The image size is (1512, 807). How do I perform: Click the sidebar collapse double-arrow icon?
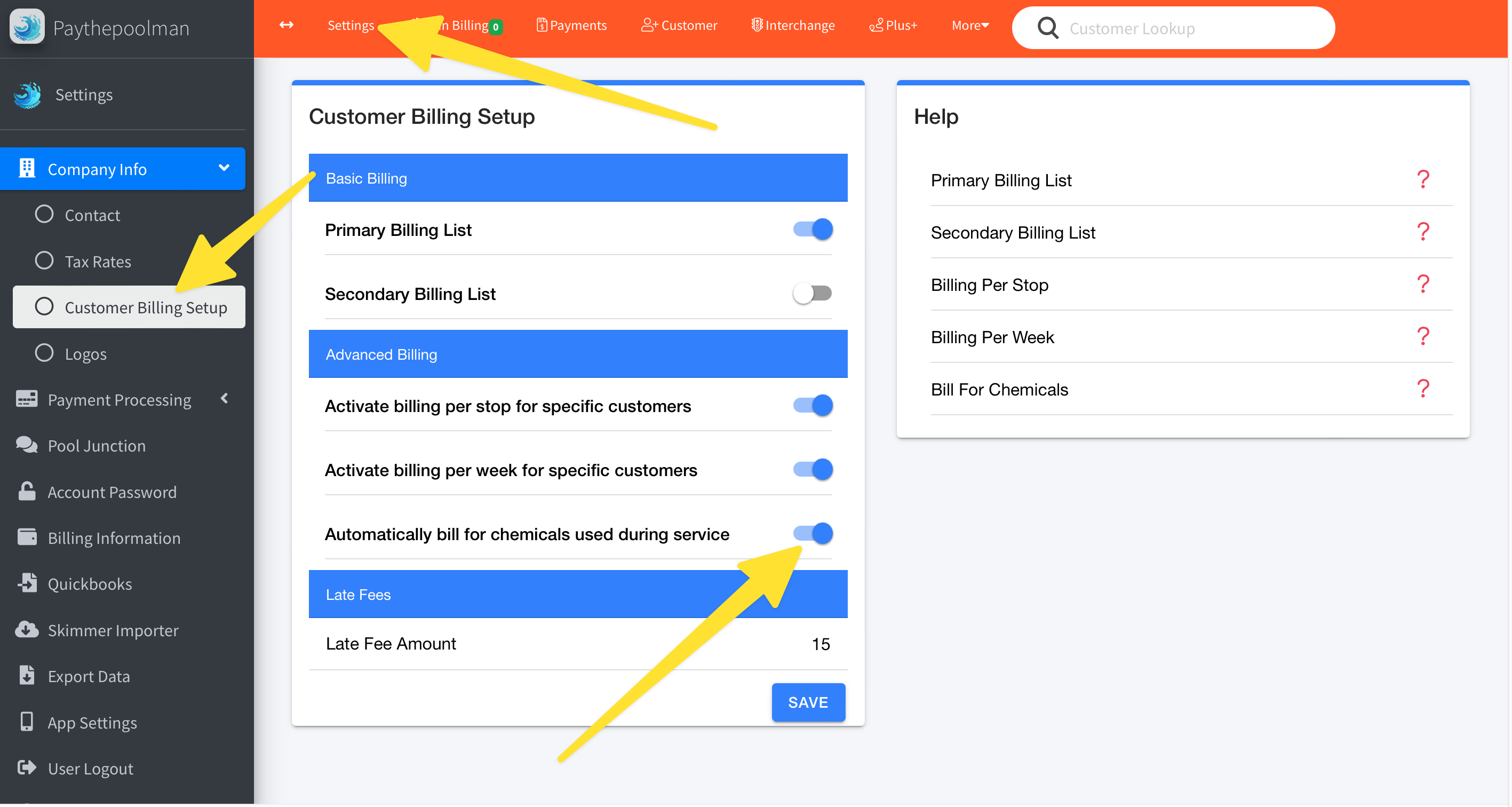click(287, 25)
